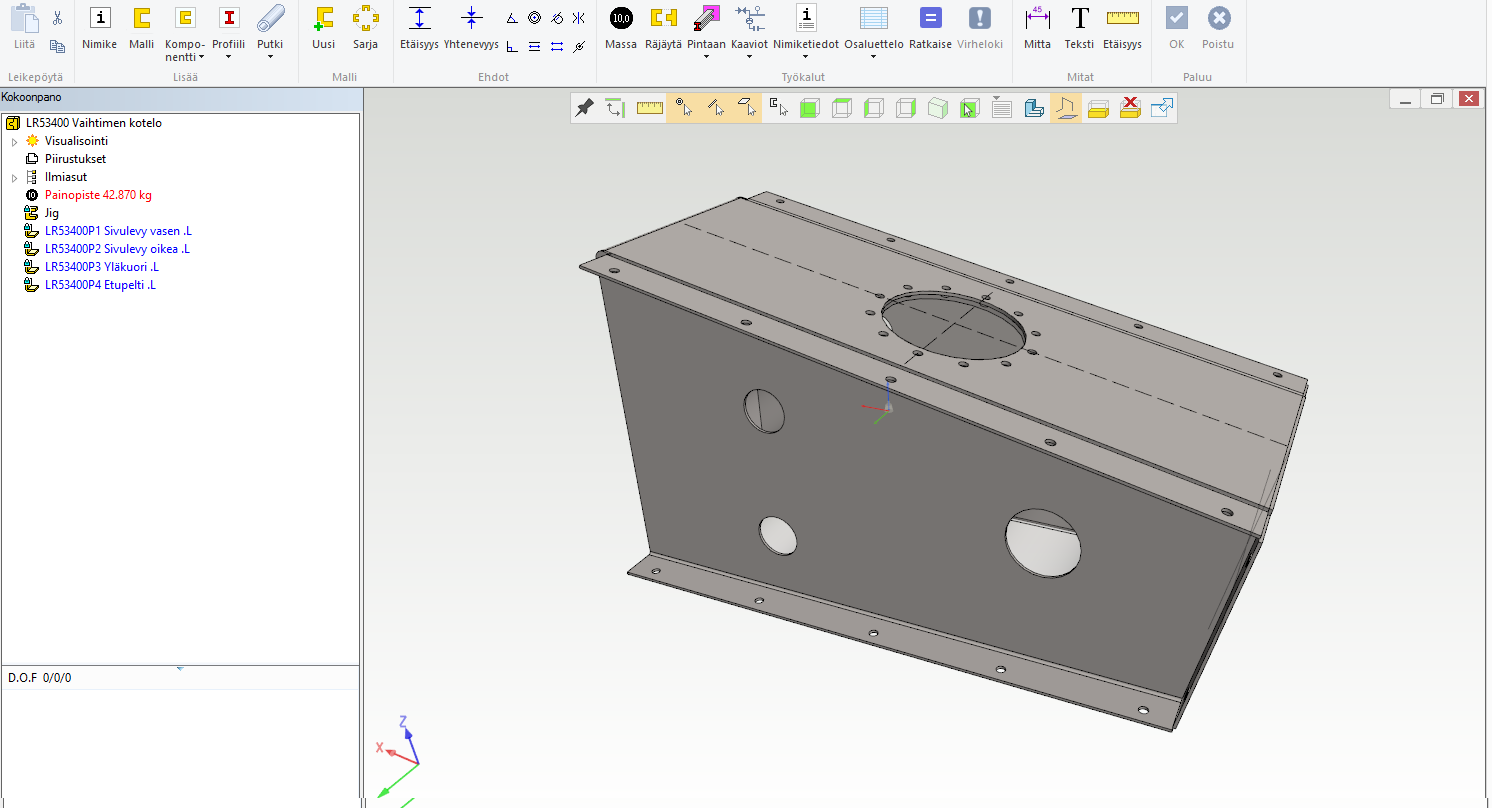This screenshot has width=1492, height=808.
Task: Open the Osaluettelo dropdown menu
Action: 873,57
